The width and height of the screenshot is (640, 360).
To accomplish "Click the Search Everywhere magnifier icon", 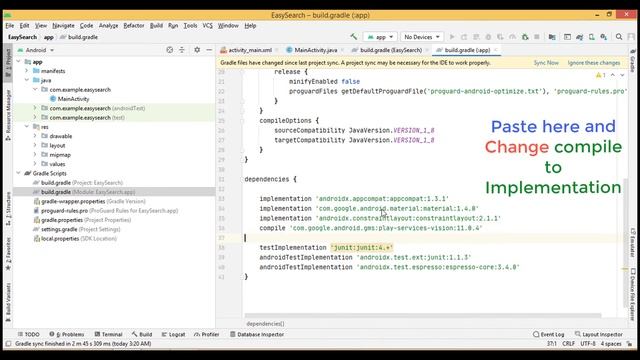I will pyautogui.click(x=619, y=37).
